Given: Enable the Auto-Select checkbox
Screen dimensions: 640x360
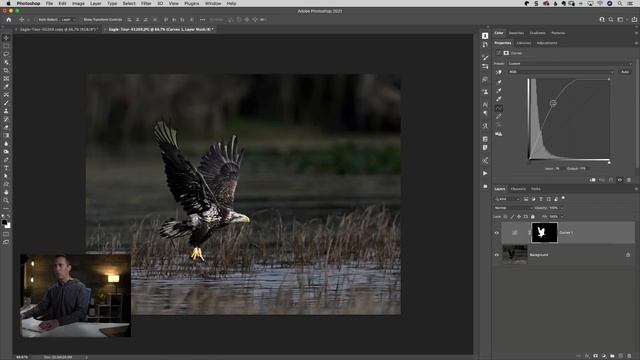Looking at the screenshot, I should pos(36,20).
